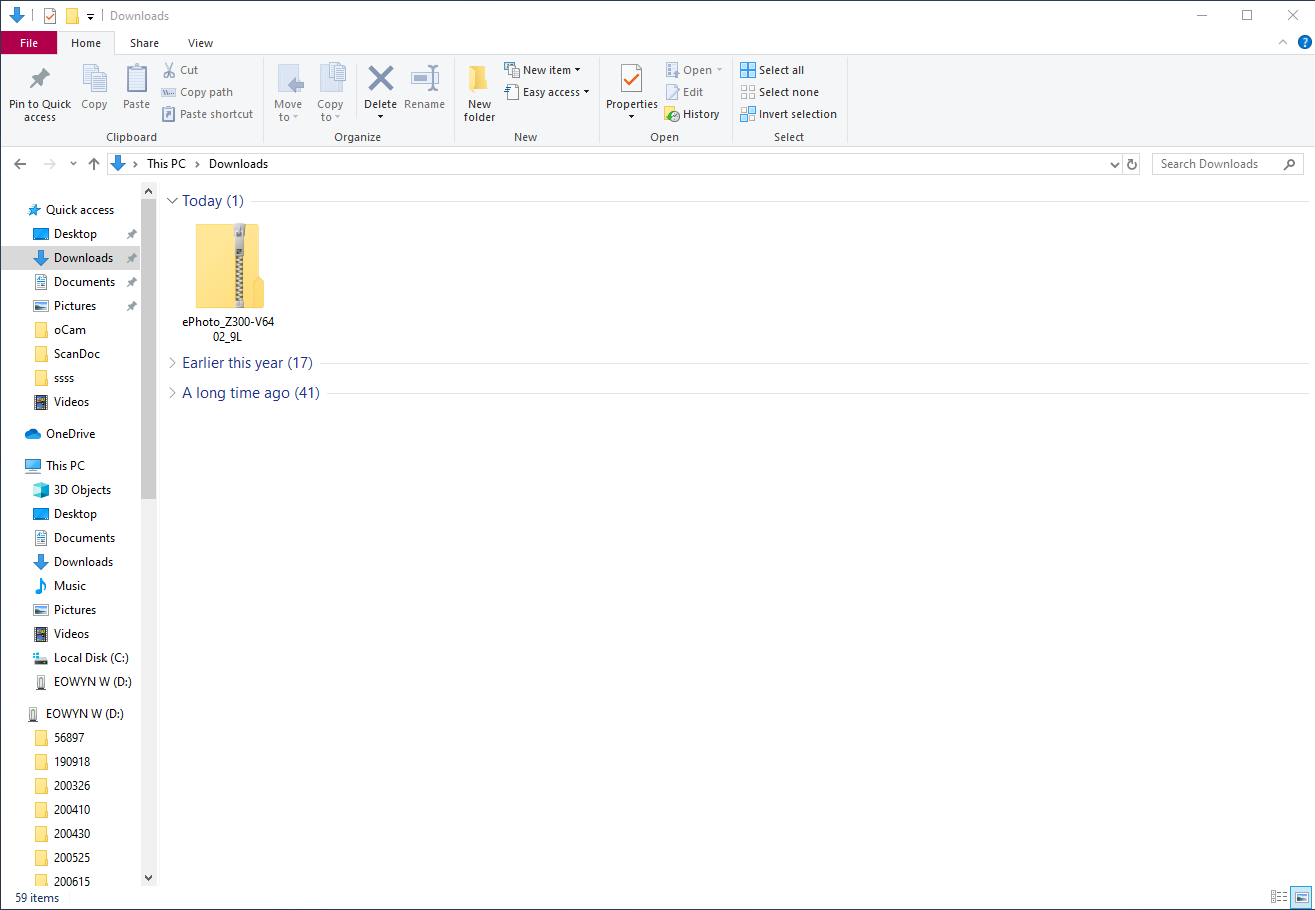
Task: Open the Properties ribbon button
Action: 631,80
